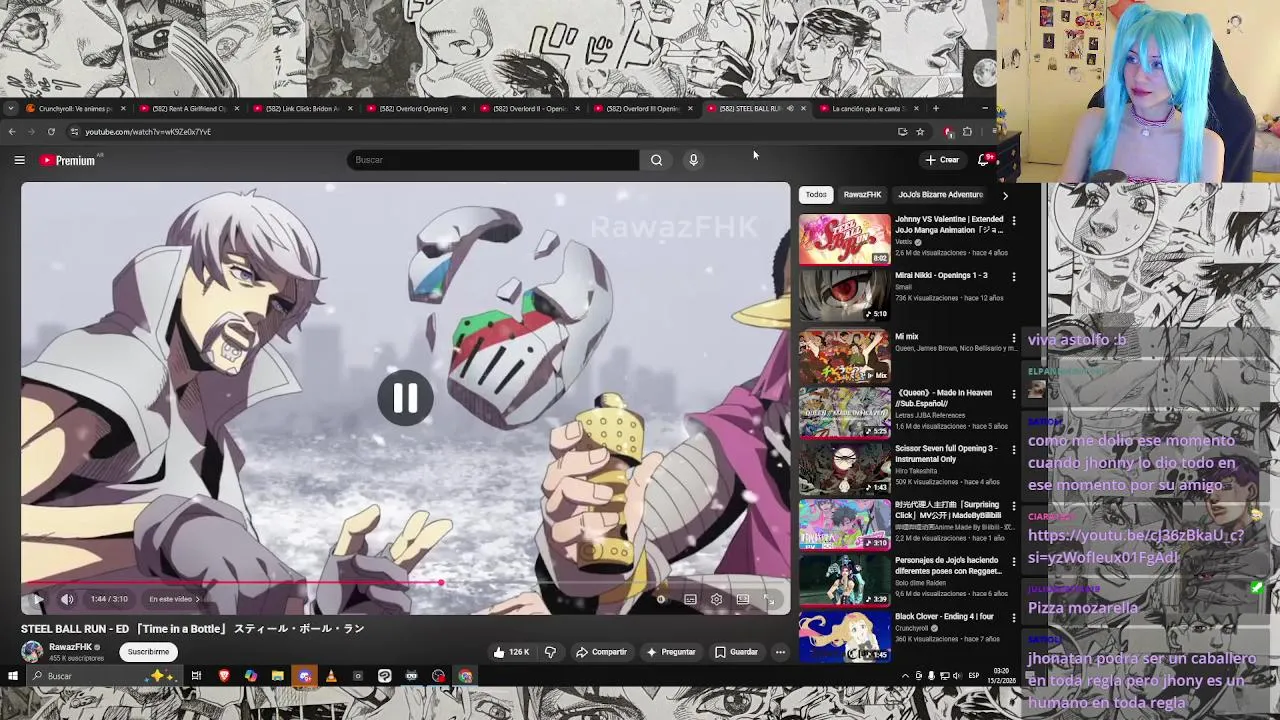The image size is (1280, 720).
Task: Focus the YouTube 'Buscar' search field
Action: pos(493,160)
